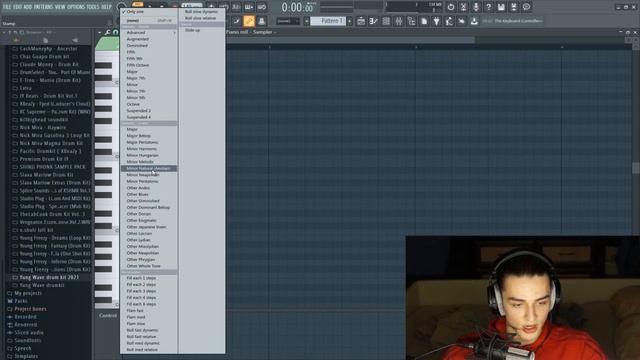Choose Slide up in second column

pyautogui.click(x=202, y=30)
